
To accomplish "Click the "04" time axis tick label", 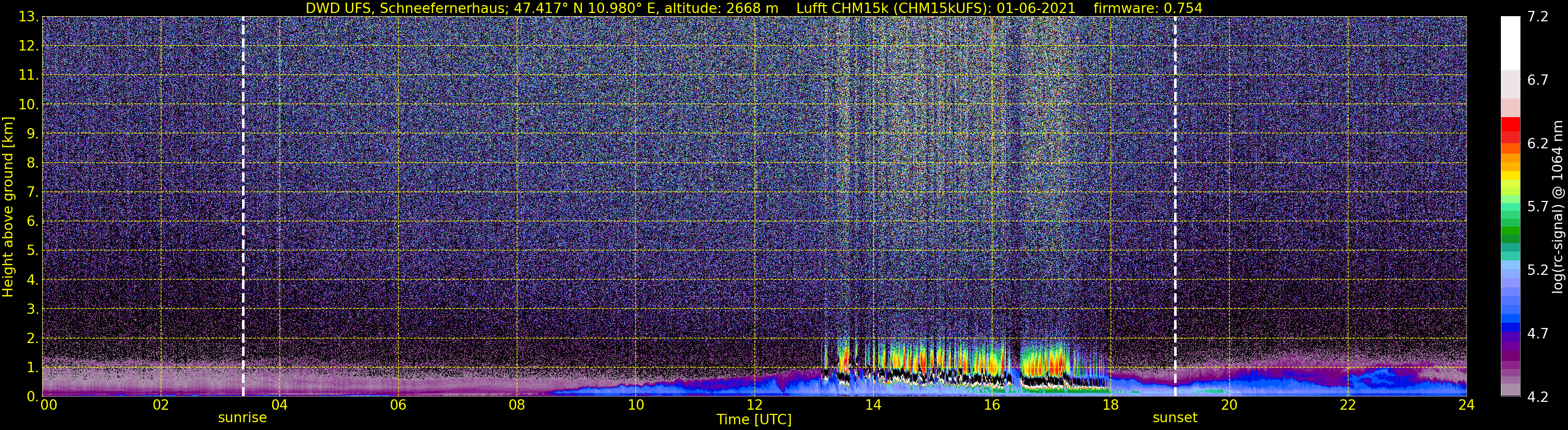I will [279, 405].
